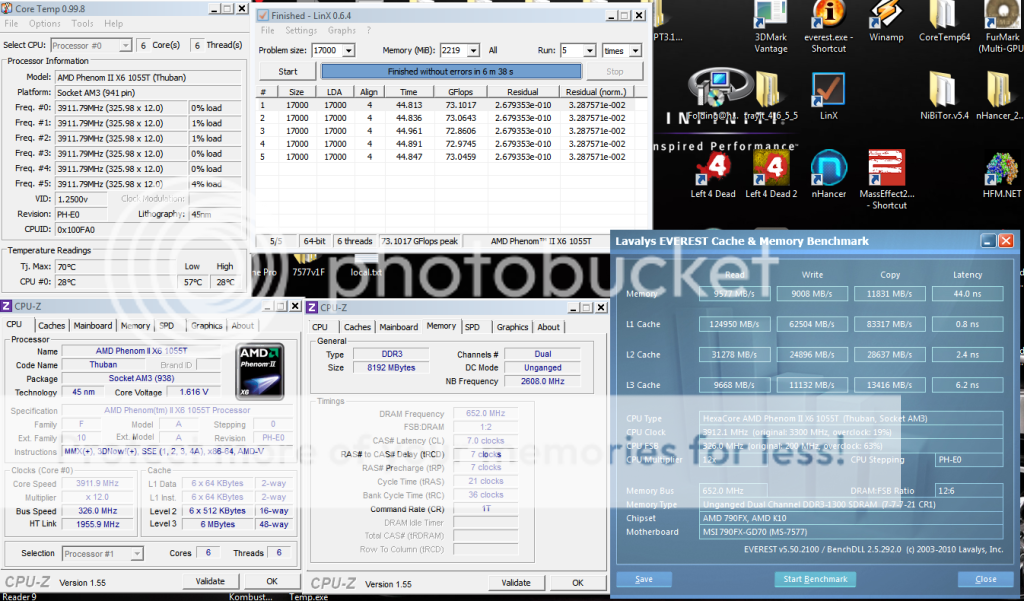The width and height of the screenshot is (1024, 601).
Task: Launch the FurMark (Multi-GPU) desktop icon
Action: click(x=1003, y=26)
